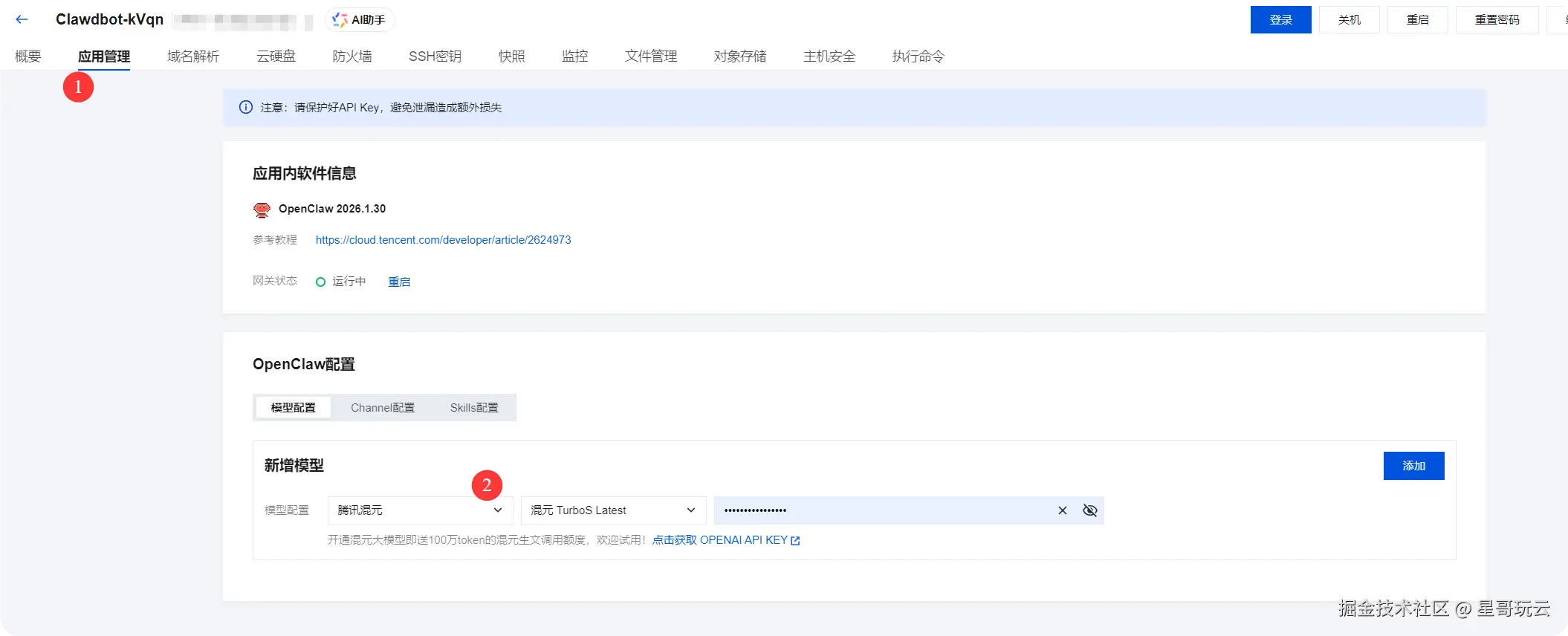Click the 重置密码 button

coord(1497,20)
